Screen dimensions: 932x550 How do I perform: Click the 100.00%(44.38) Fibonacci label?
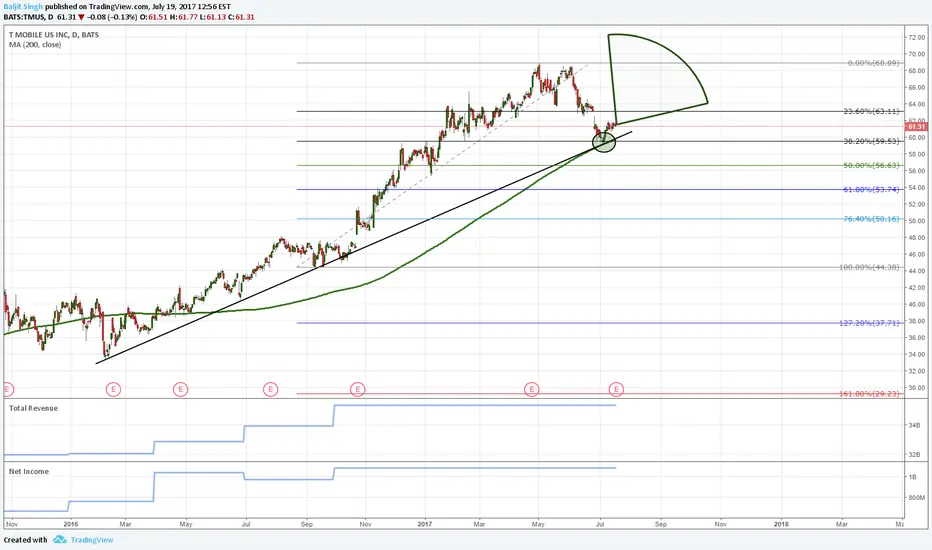click(x=870, y=268)
